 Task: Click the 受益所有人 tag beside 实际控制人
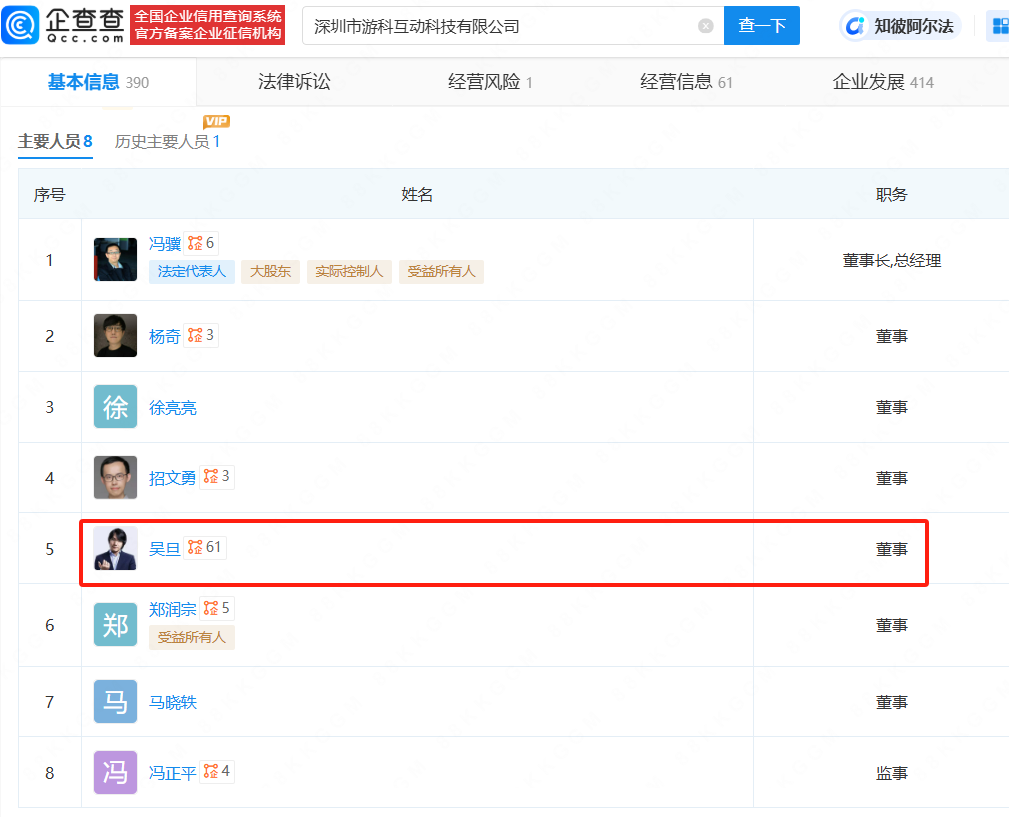[441, 271]
